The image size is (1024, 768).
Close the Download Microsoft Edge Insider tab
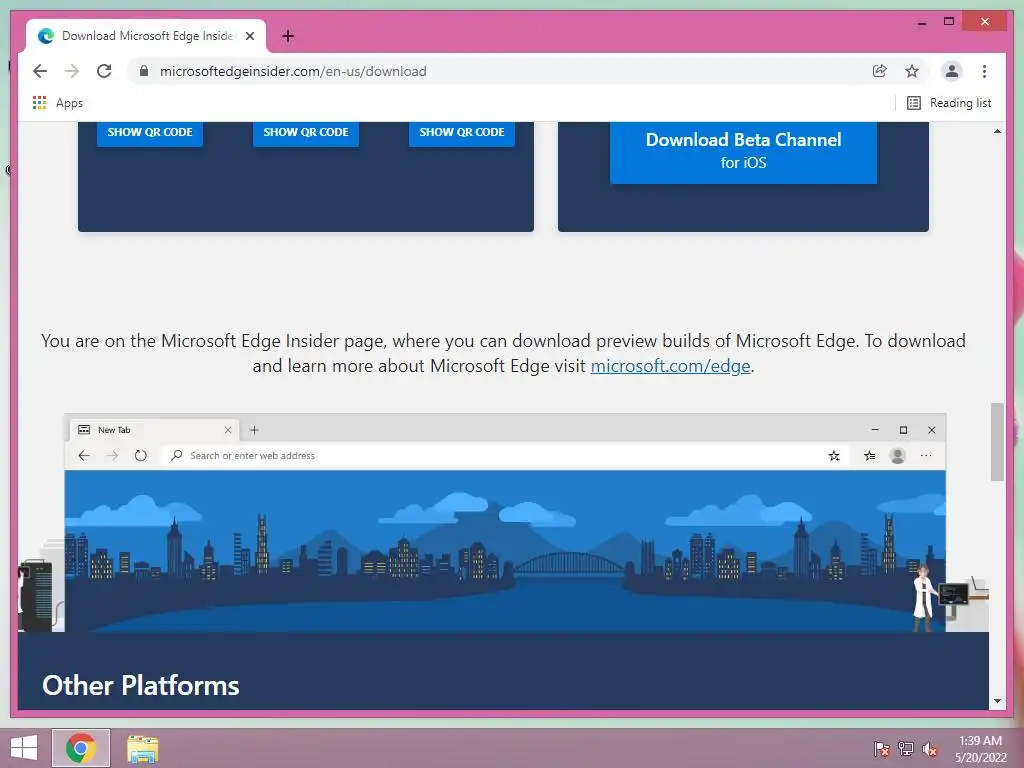tap(250, 36)
